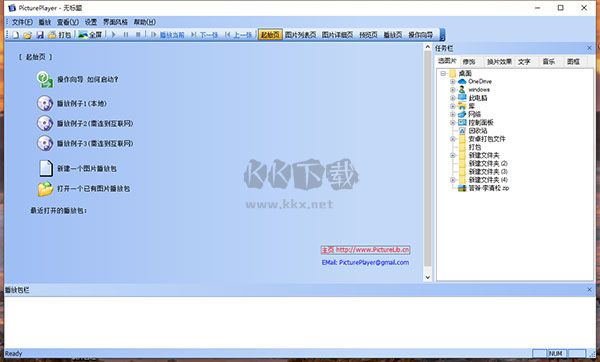Click the 打包 toolbar button
The image size is (600, 362).
[x=59, y=35]
